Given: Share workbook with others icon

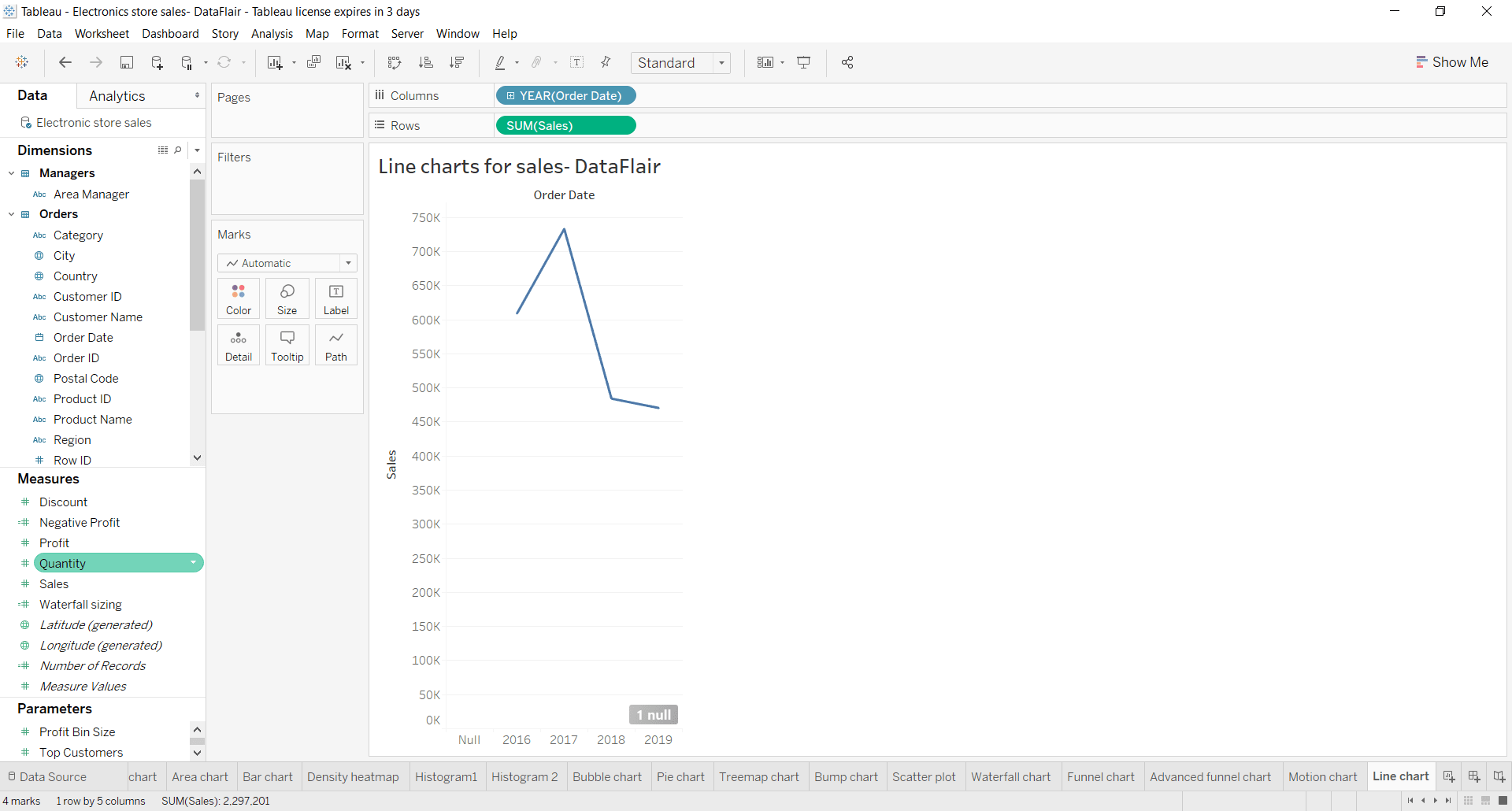Looking at the screenshot, I should pyautogui.click(x=847, y=62).
